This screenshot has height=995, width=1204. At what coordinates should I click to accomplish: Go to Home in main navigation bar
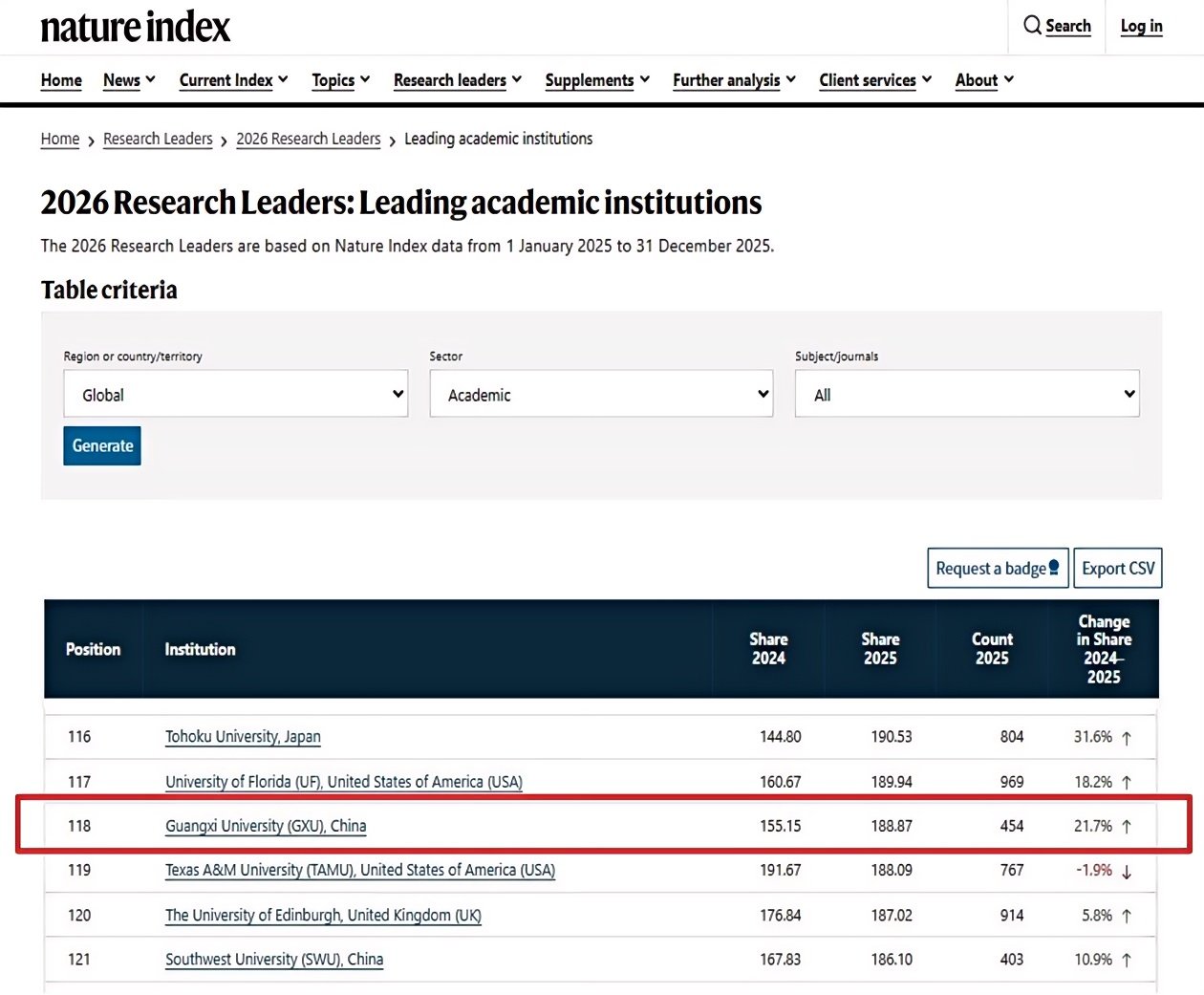(x=61, y=80)
